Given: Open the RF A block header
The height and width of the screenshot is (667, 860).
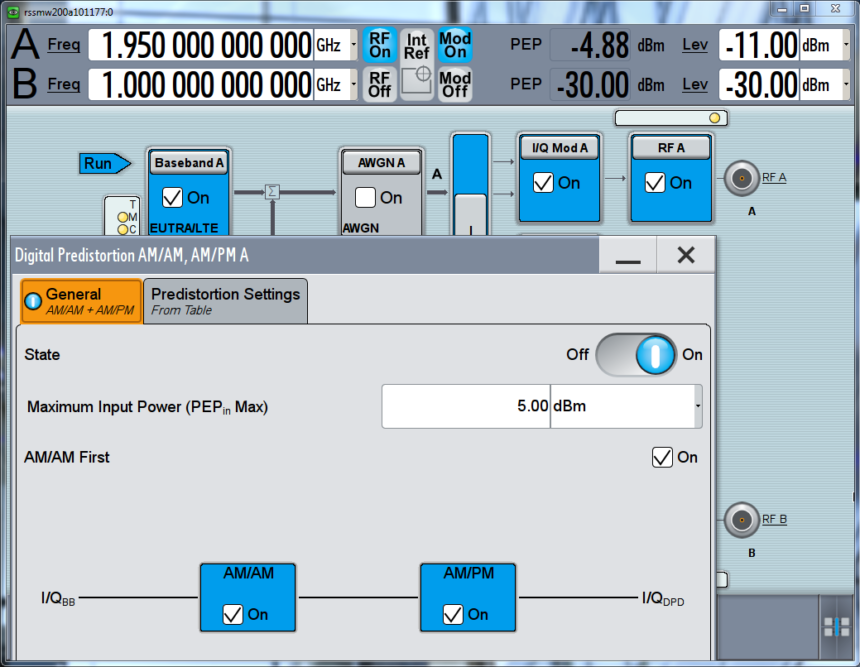Looking at the screenshot, I should (x=671, y=148).
